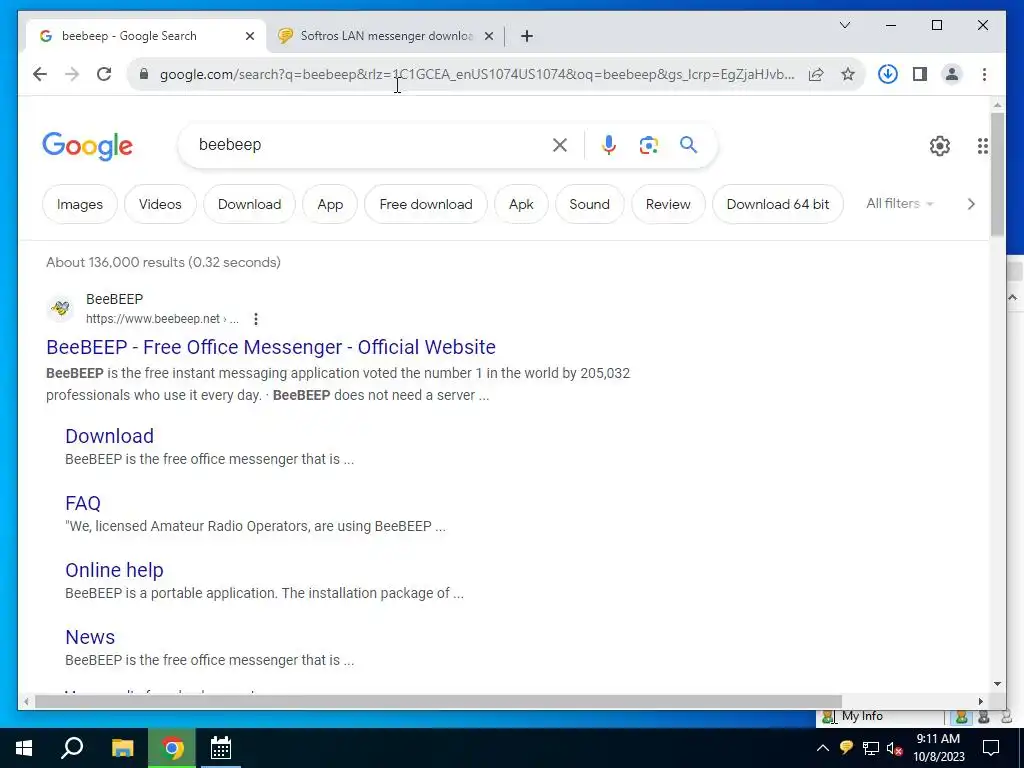Click the address bar URL
1024x768 pixels.
tap(477, 74)
